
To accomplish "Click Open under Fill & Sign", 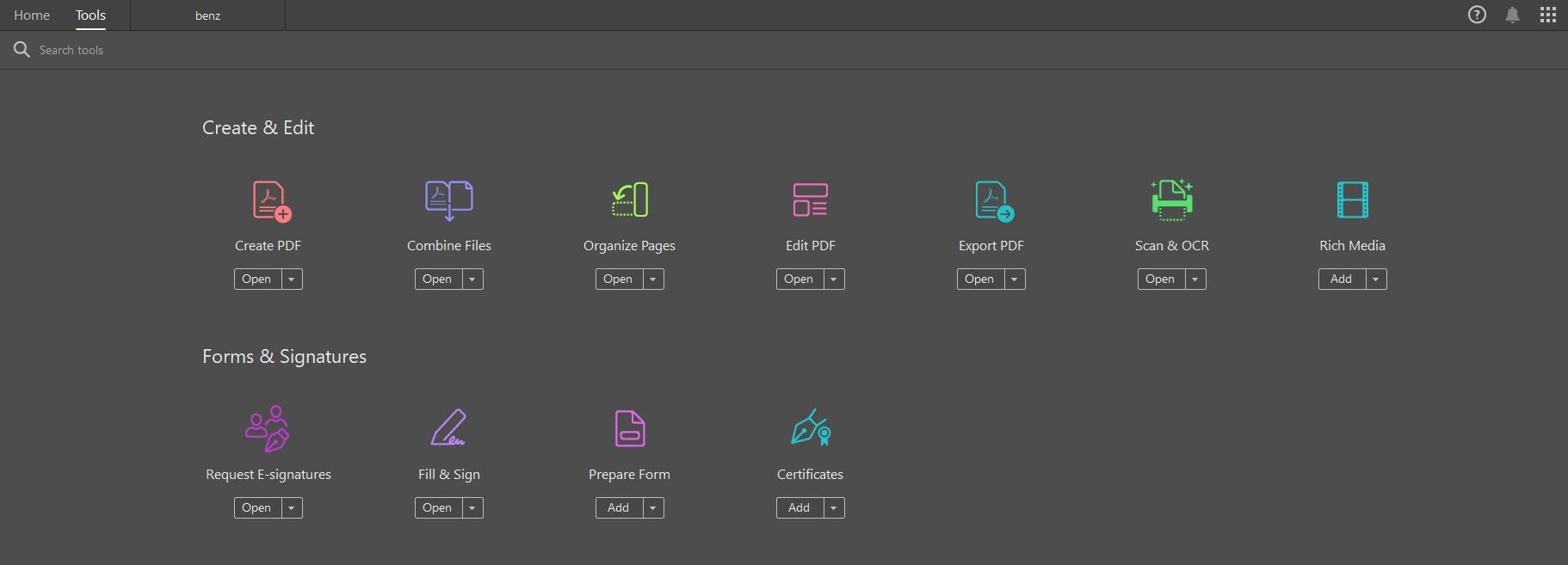I will coord(438,507).
